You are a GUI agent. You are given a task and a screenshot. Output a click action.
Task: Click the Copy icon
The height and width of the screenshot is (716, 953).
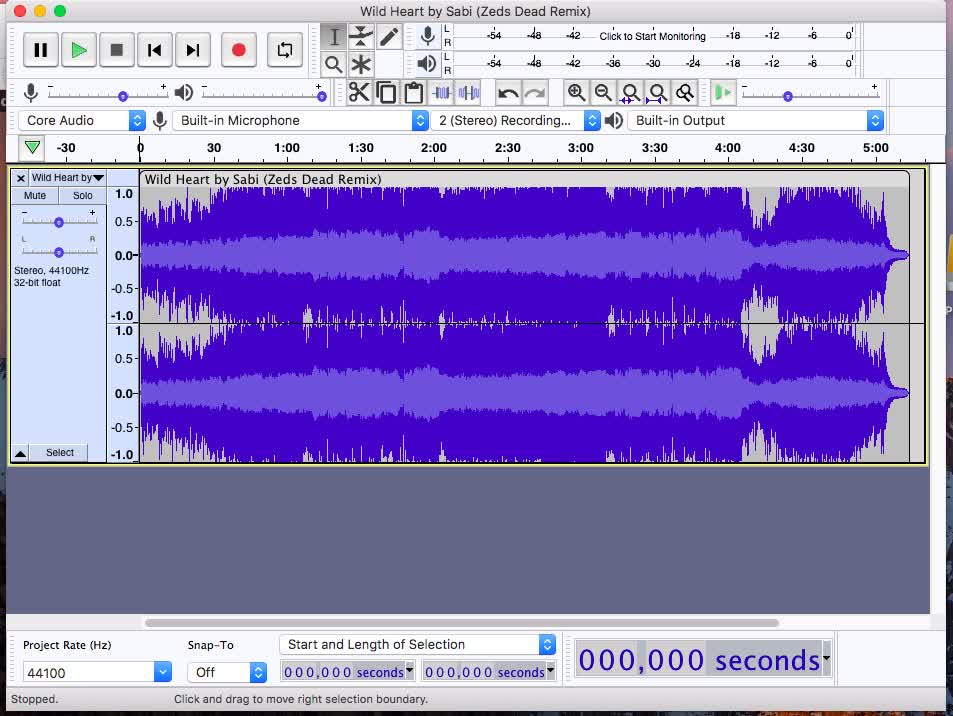(386, 93)
